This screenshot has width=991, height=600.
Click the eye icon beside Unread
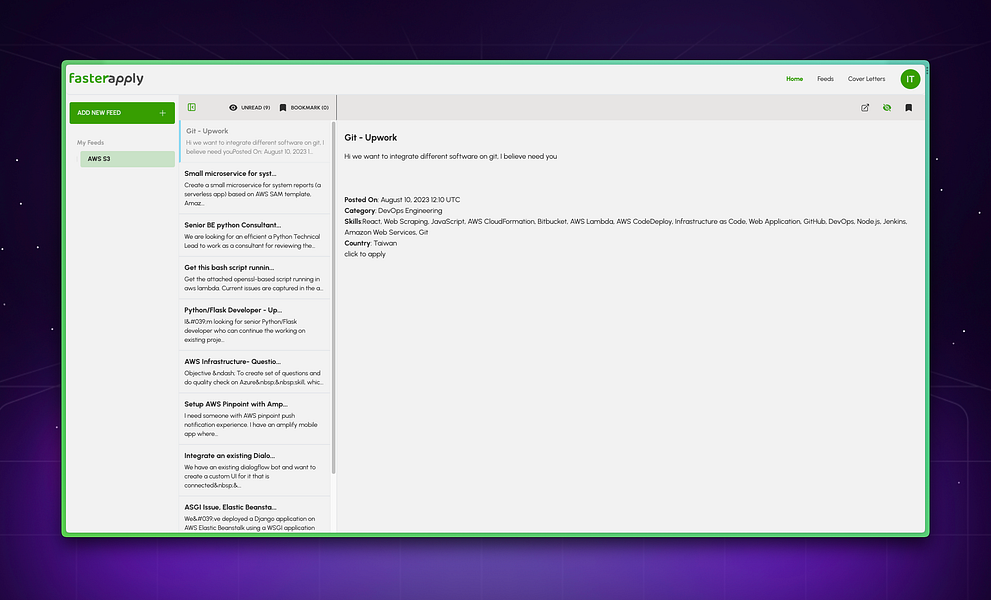click(x=233, y=107)
